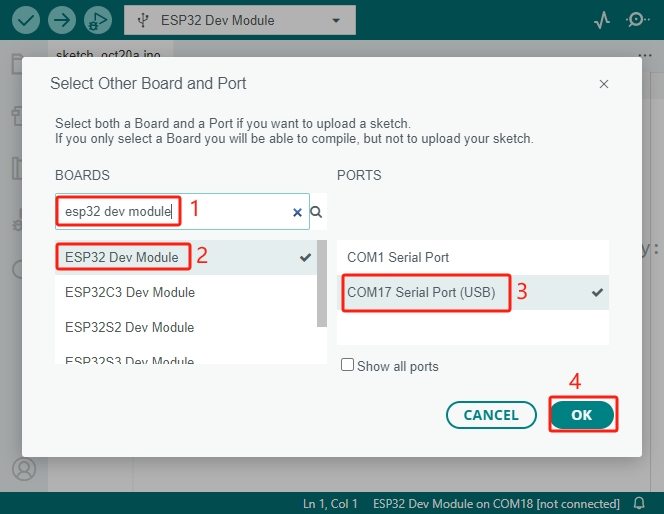Open the Library Manager sidebar icon
The height and width of the screenshot is (514, 664).
16,168
